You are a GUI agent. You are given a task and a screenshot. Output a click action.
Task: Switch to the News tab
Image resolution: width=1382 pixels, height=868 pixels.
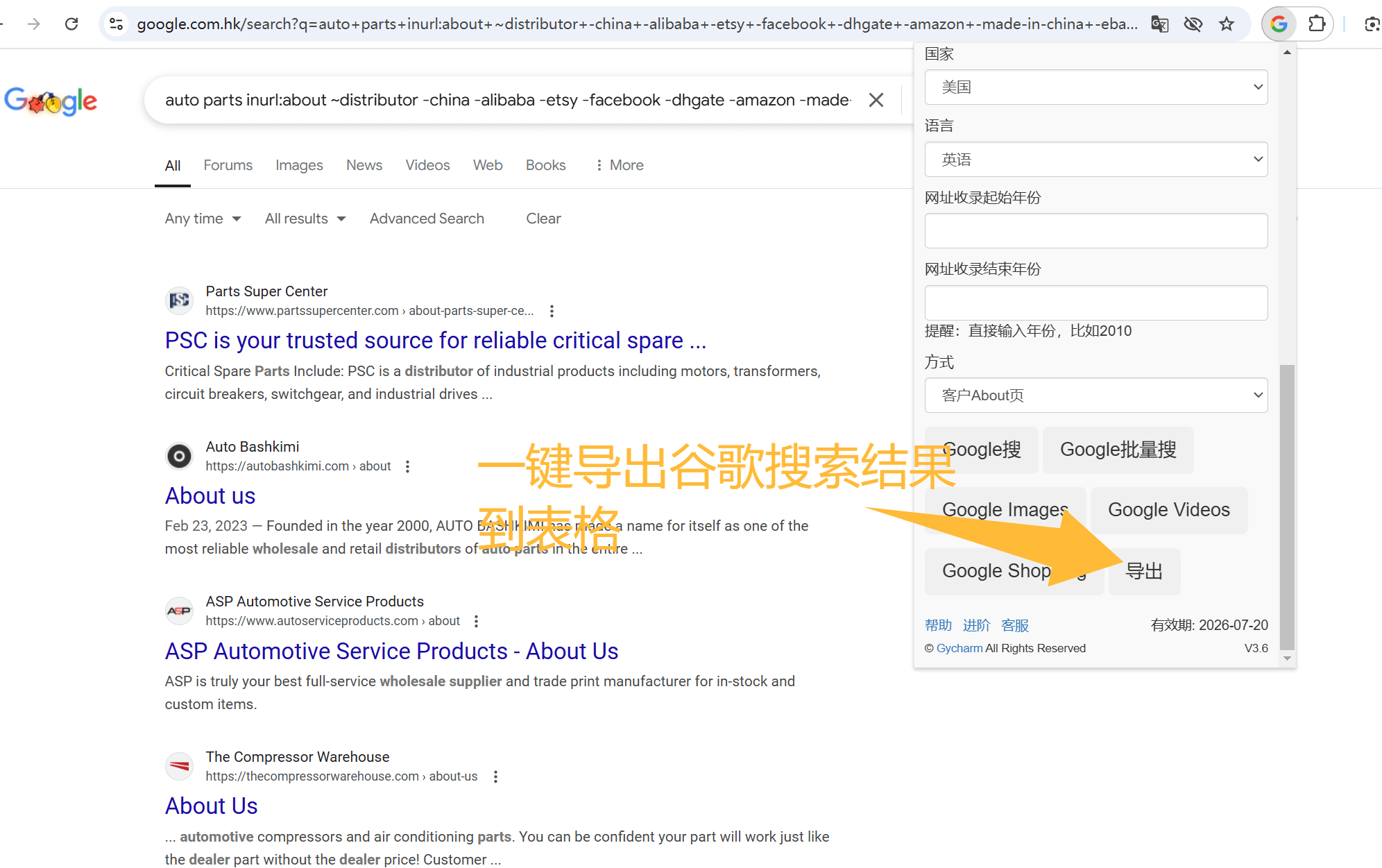coord(364,165)
